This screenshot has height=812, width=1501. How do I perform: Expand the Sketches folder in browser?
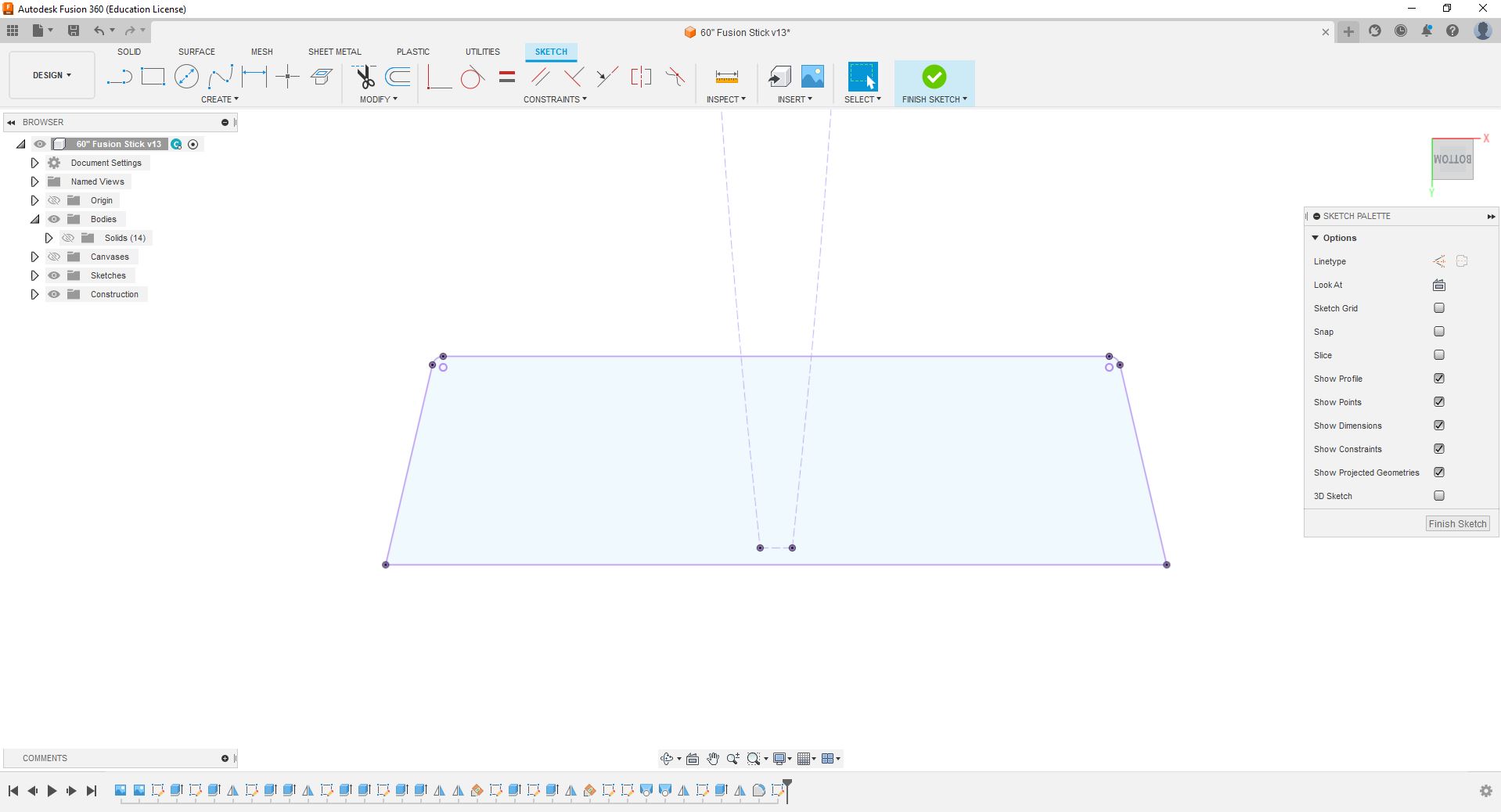pos(34,275)
